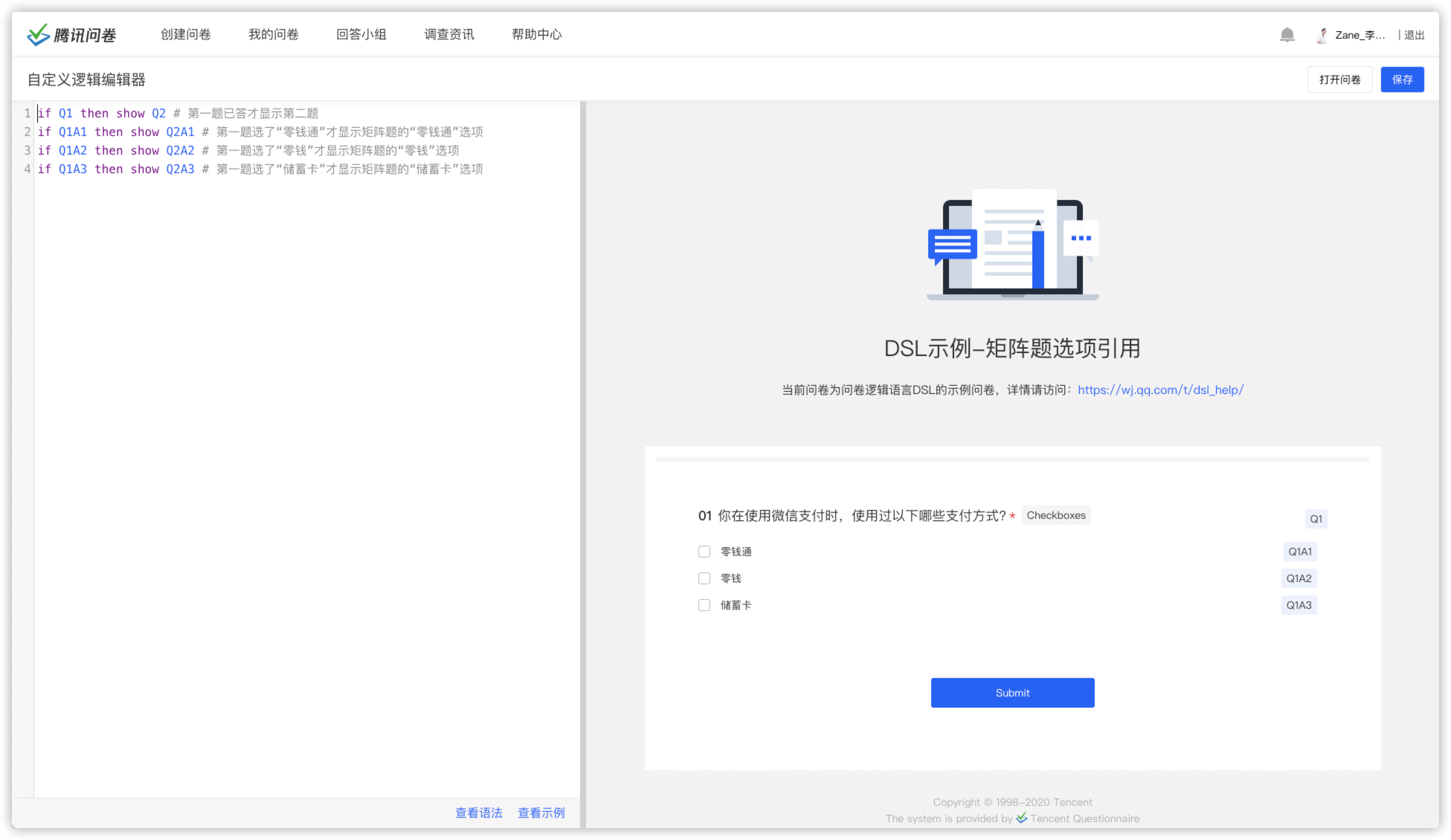The width and height of the screenshot is (1451, 840).
Task: Open the notification bell
Action: point(1287,35)
